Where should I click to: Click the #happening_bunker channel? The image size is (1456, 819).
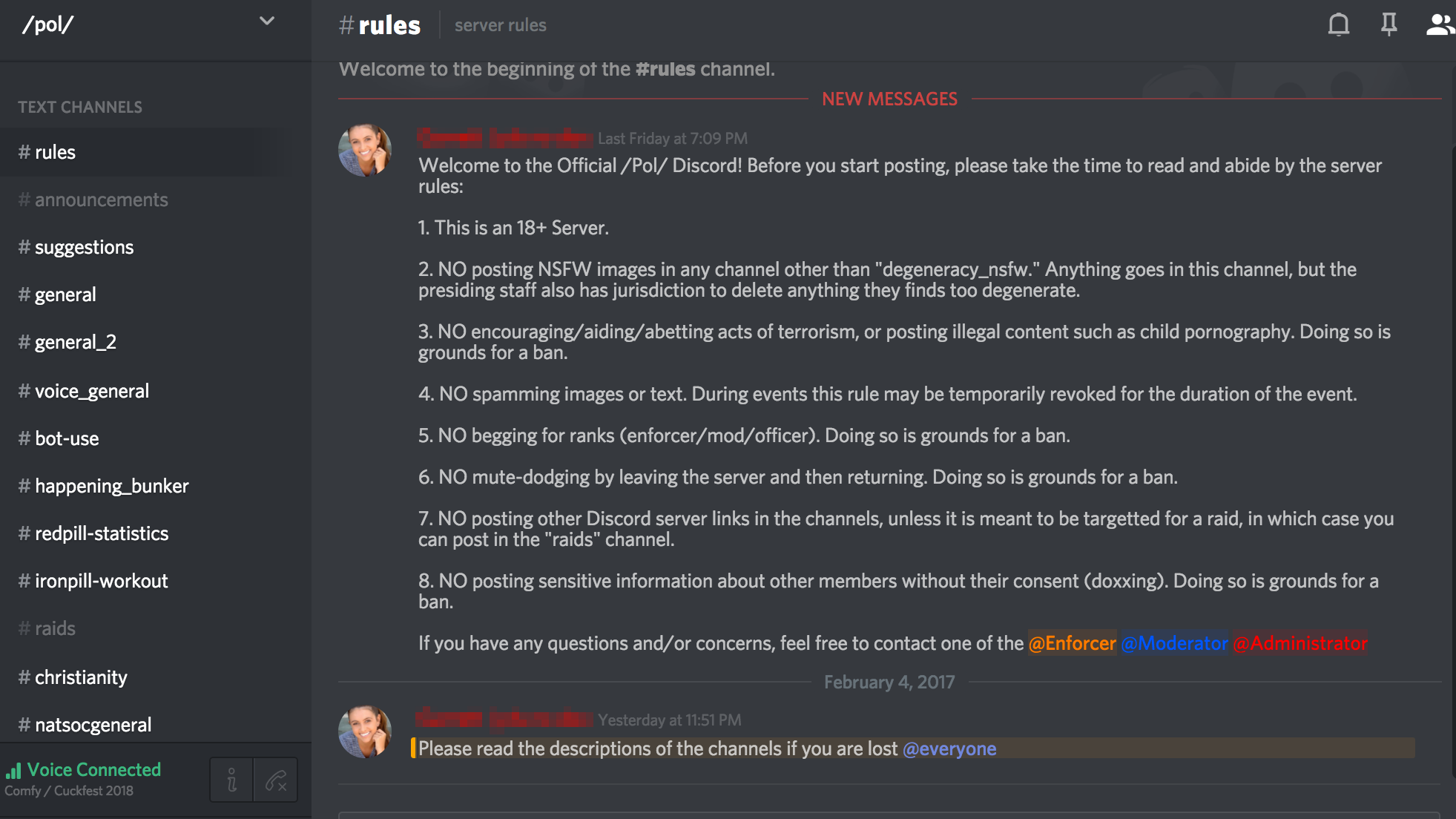[111, 486]
